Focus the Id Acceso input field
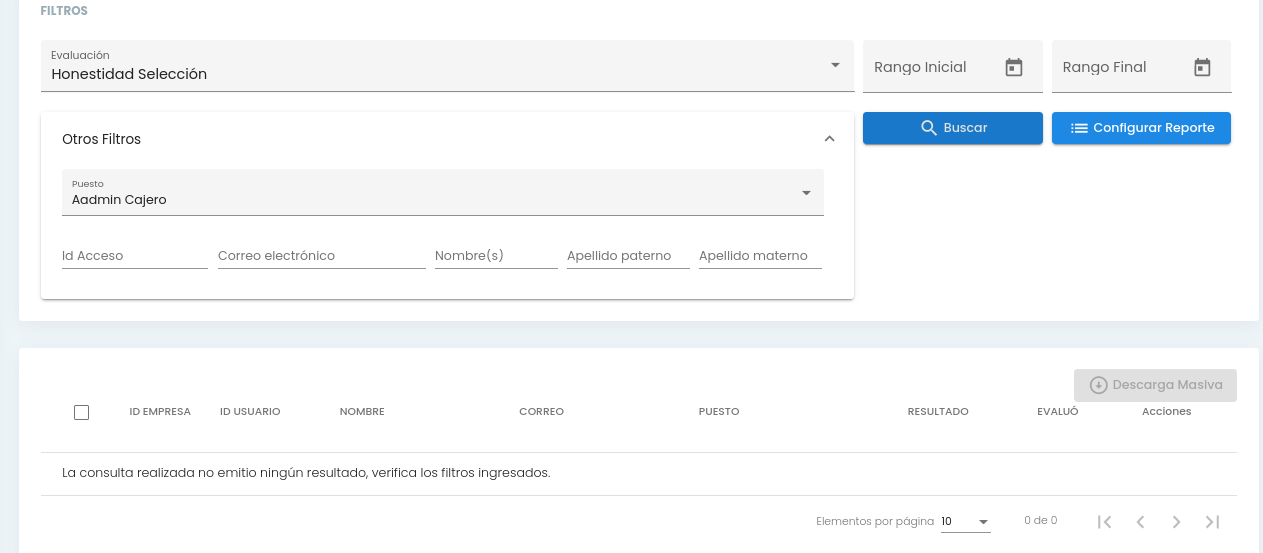The image size is (1263, 553). coord(134,256)
